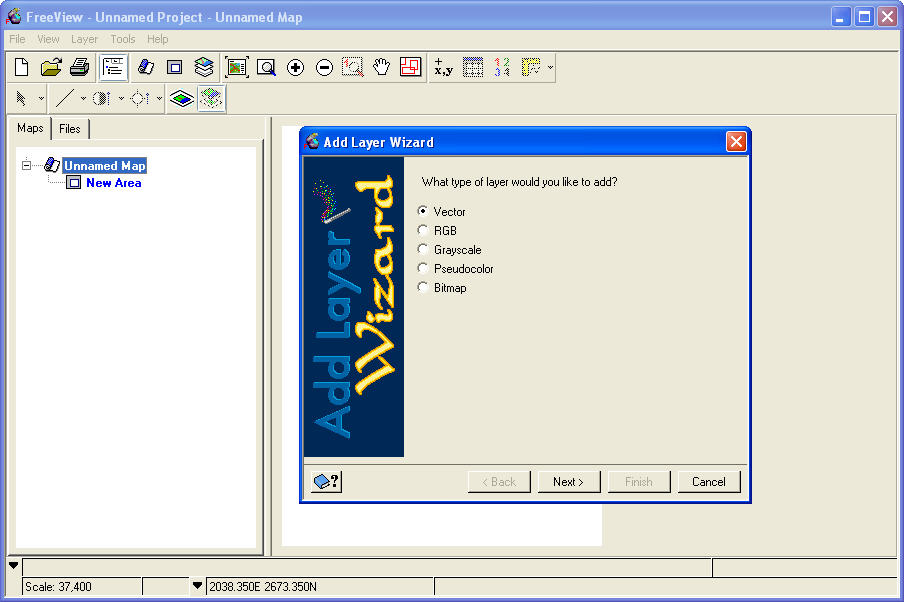Viewport: 904px width, 602px height.
Task: Open the View menu
Action: (x=48, y=39)
